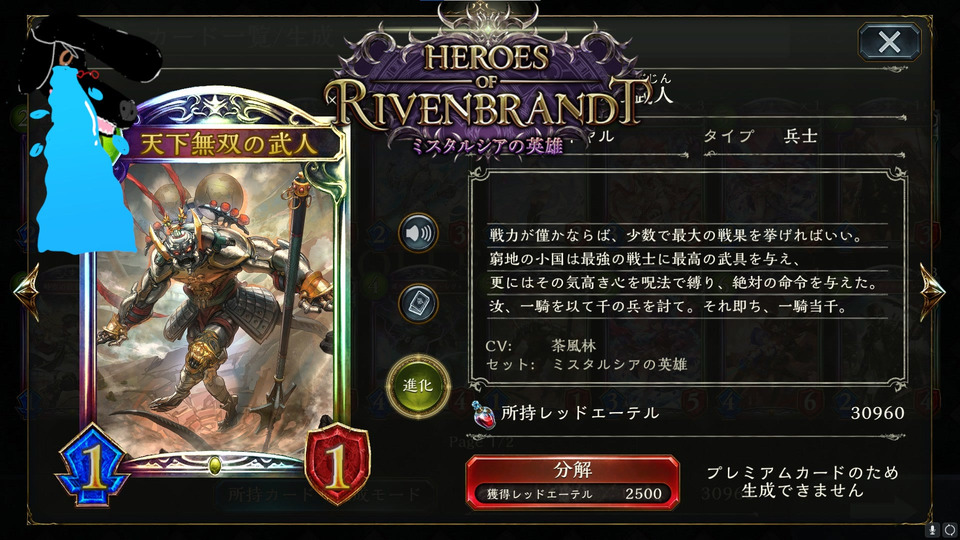Click the タイプ 兵士 type label
Image resolution: width=960 pixels, height=540 pixels.
(x=759, y=136)
